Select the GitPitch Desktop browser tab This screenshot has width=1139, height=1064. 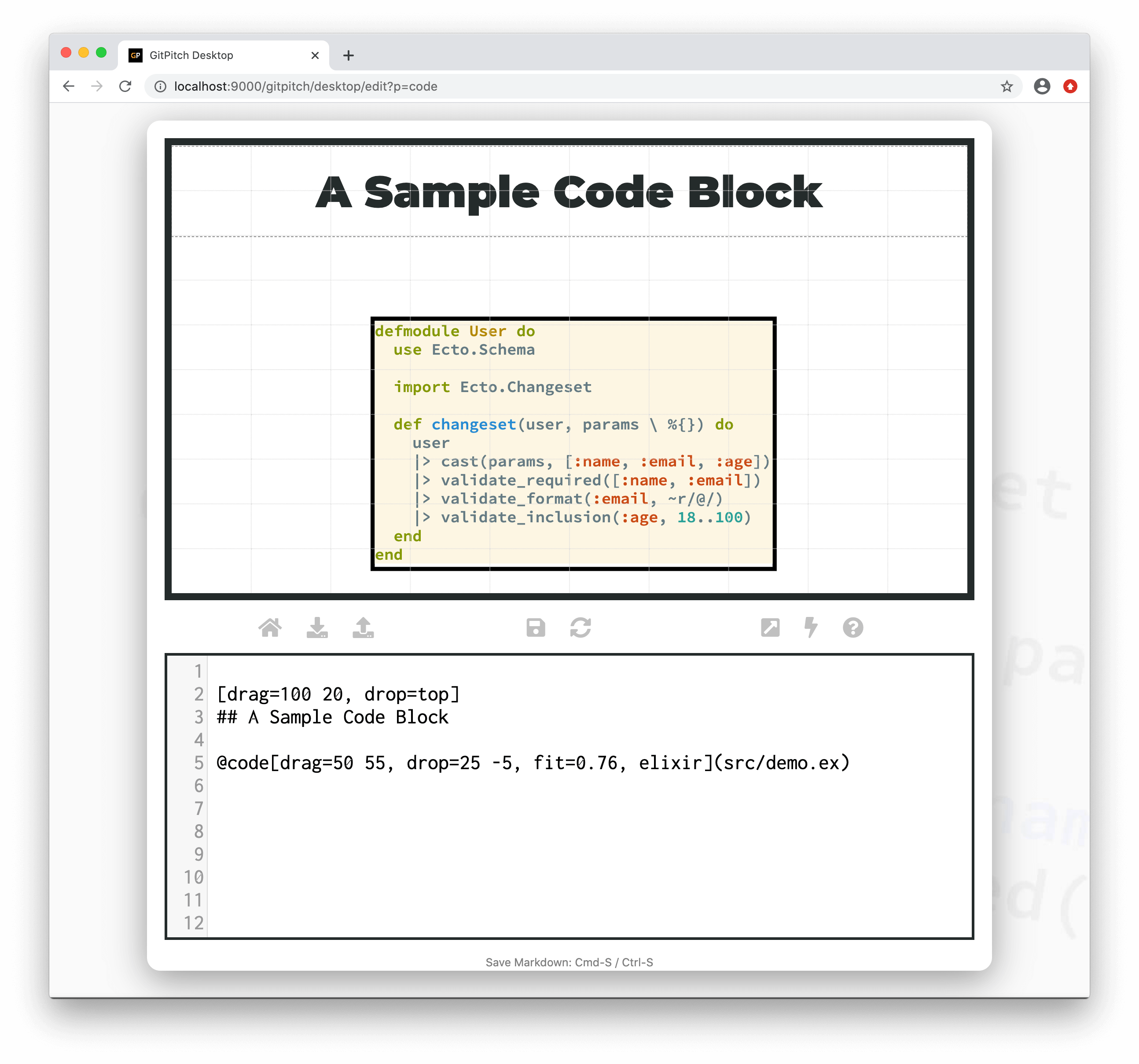(x=224, y=55)
